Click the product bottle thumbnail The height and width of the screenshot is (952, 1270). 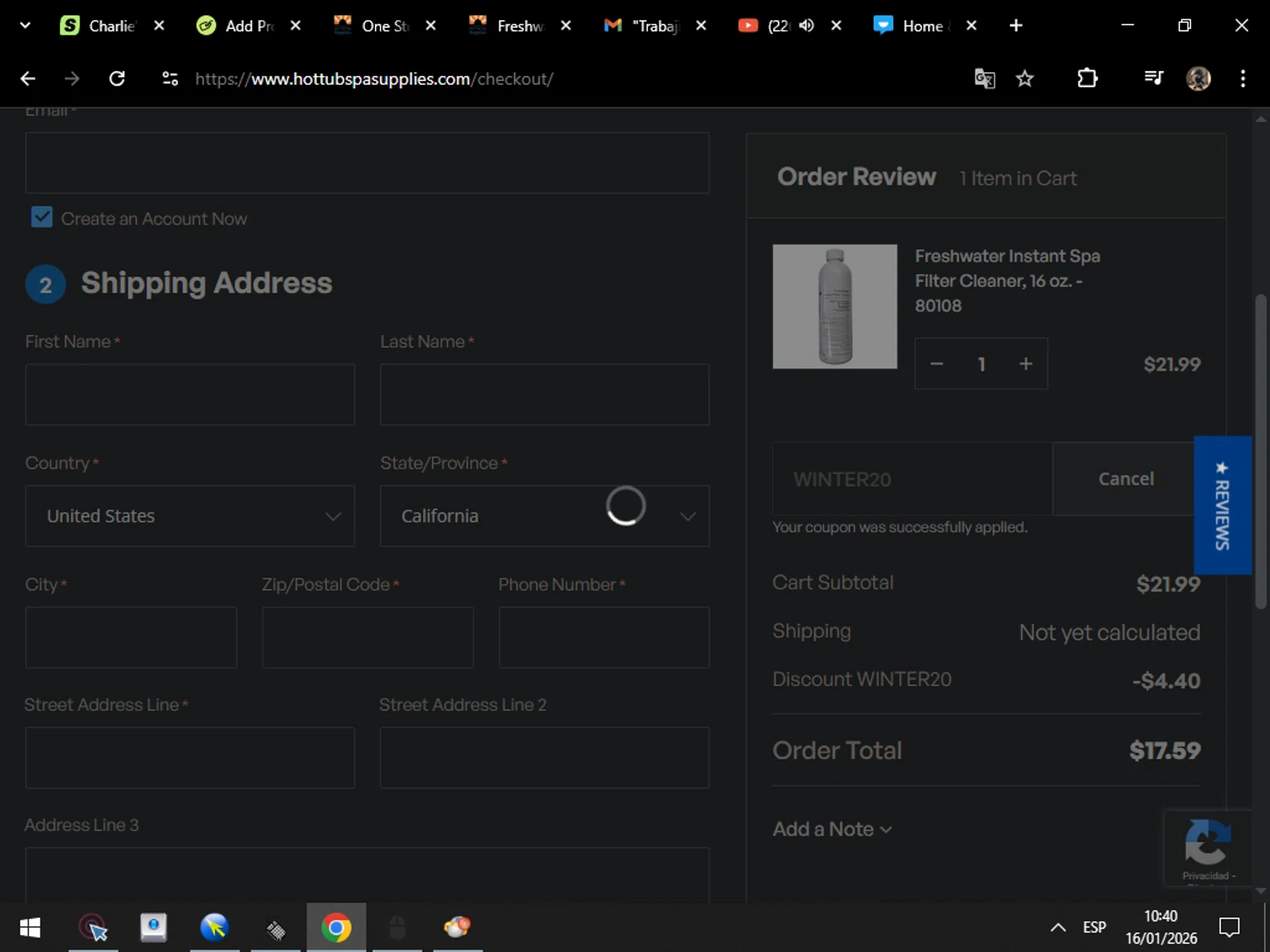(x=835, y=306)
